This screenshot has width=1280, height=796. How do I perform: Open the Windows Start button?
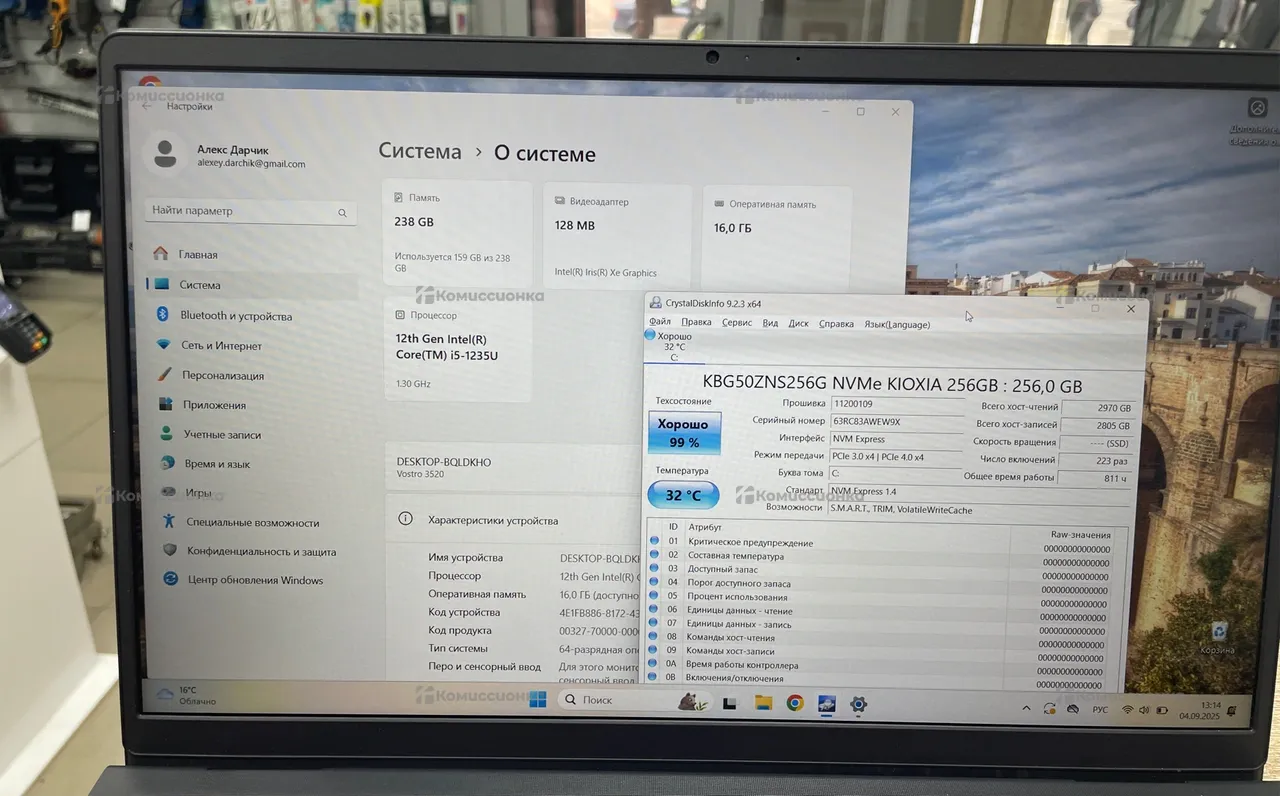(537, 699)
